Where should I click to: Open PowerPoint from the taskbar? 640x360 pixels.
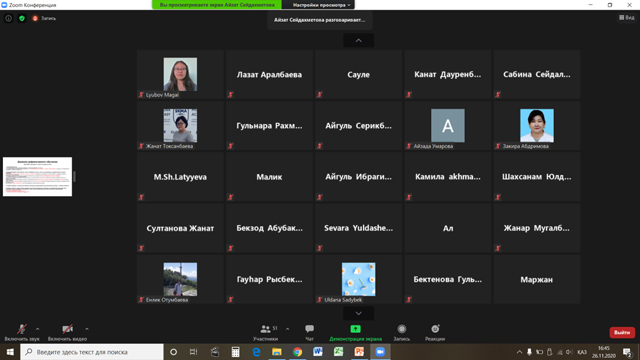pyautogui.click(x=359, y=352)
